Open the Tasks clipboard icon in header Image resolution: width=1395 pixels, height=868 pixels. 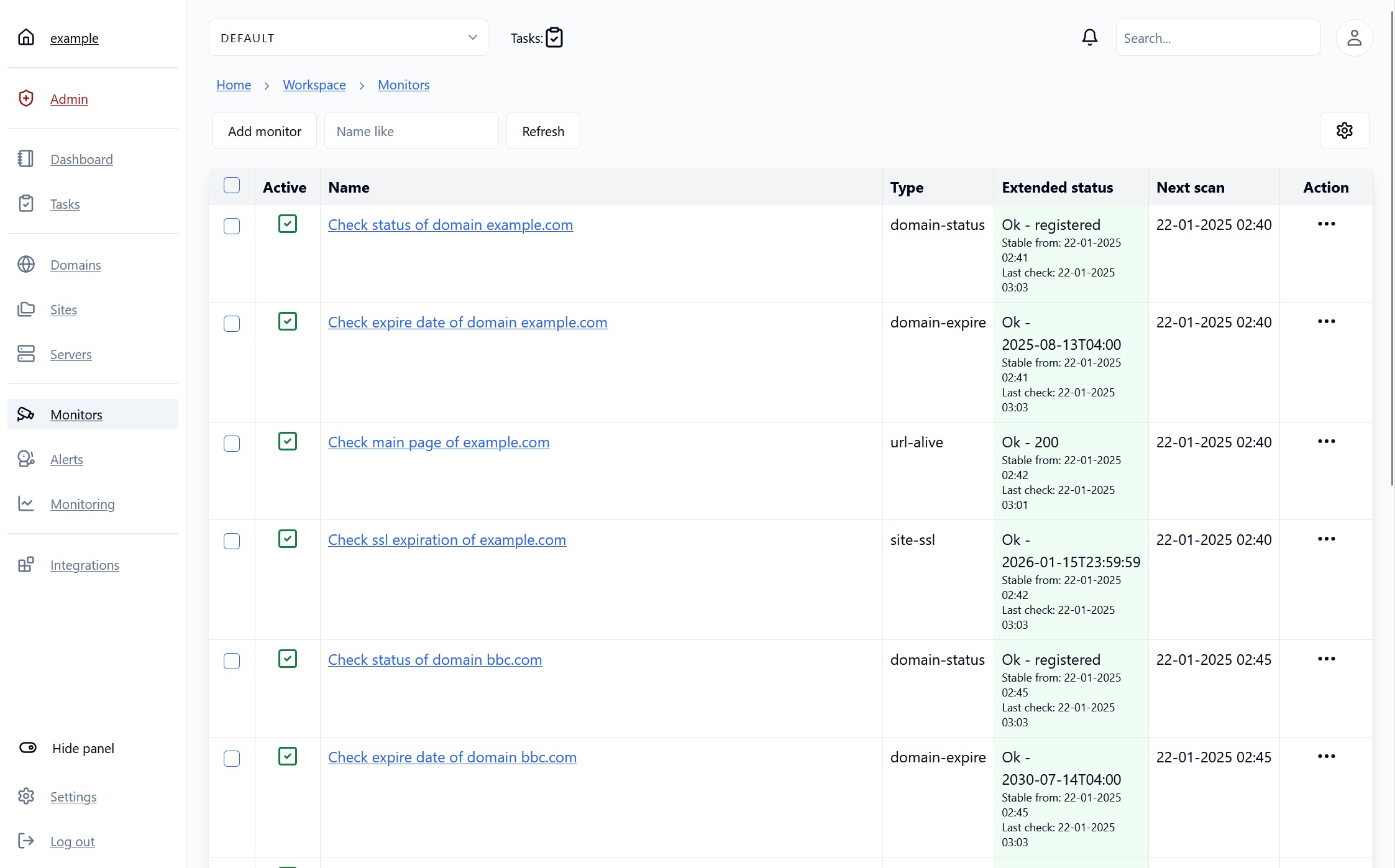coord(554,38)
